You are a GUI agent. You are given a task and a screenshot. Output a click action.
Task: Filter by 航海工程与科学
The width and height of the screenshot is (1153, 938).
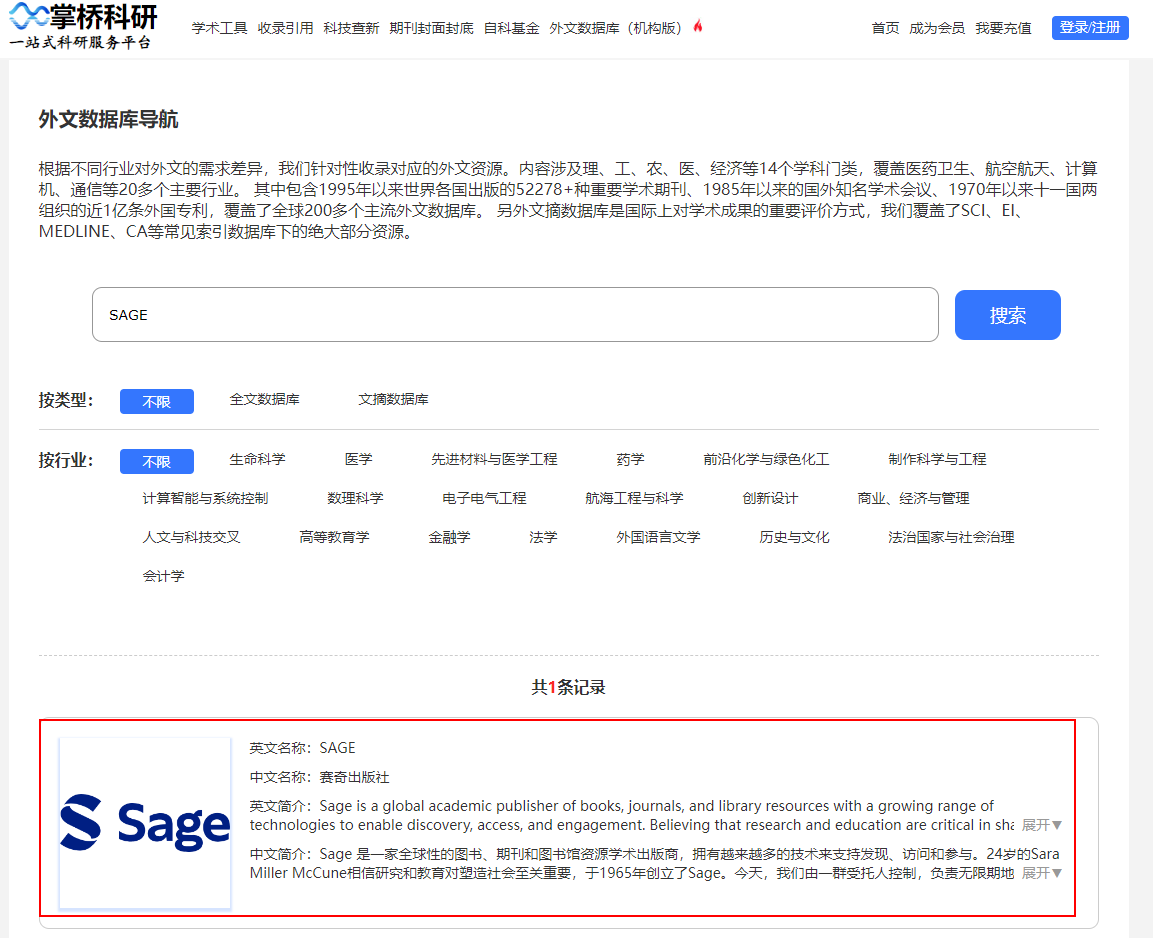click(635, 498)
